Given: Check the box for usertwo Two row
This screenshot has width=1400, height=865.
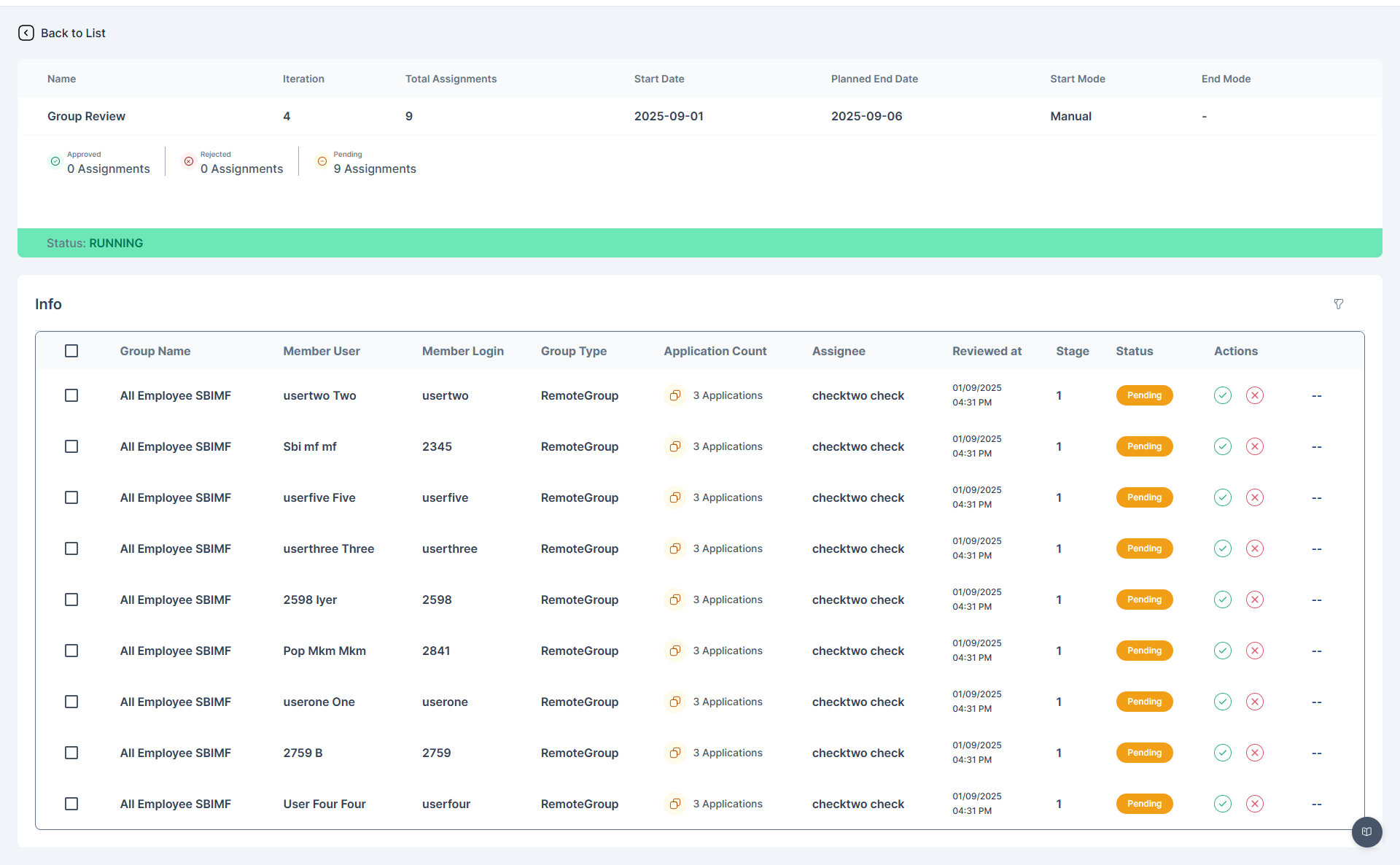Looking at the screenshot, I should click(71, 395).
